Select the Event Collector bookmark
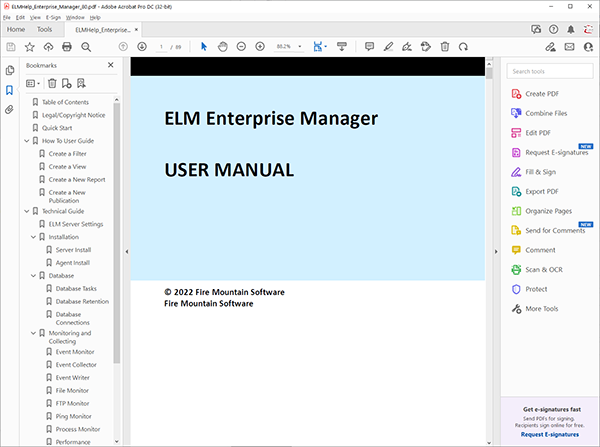 76,365
